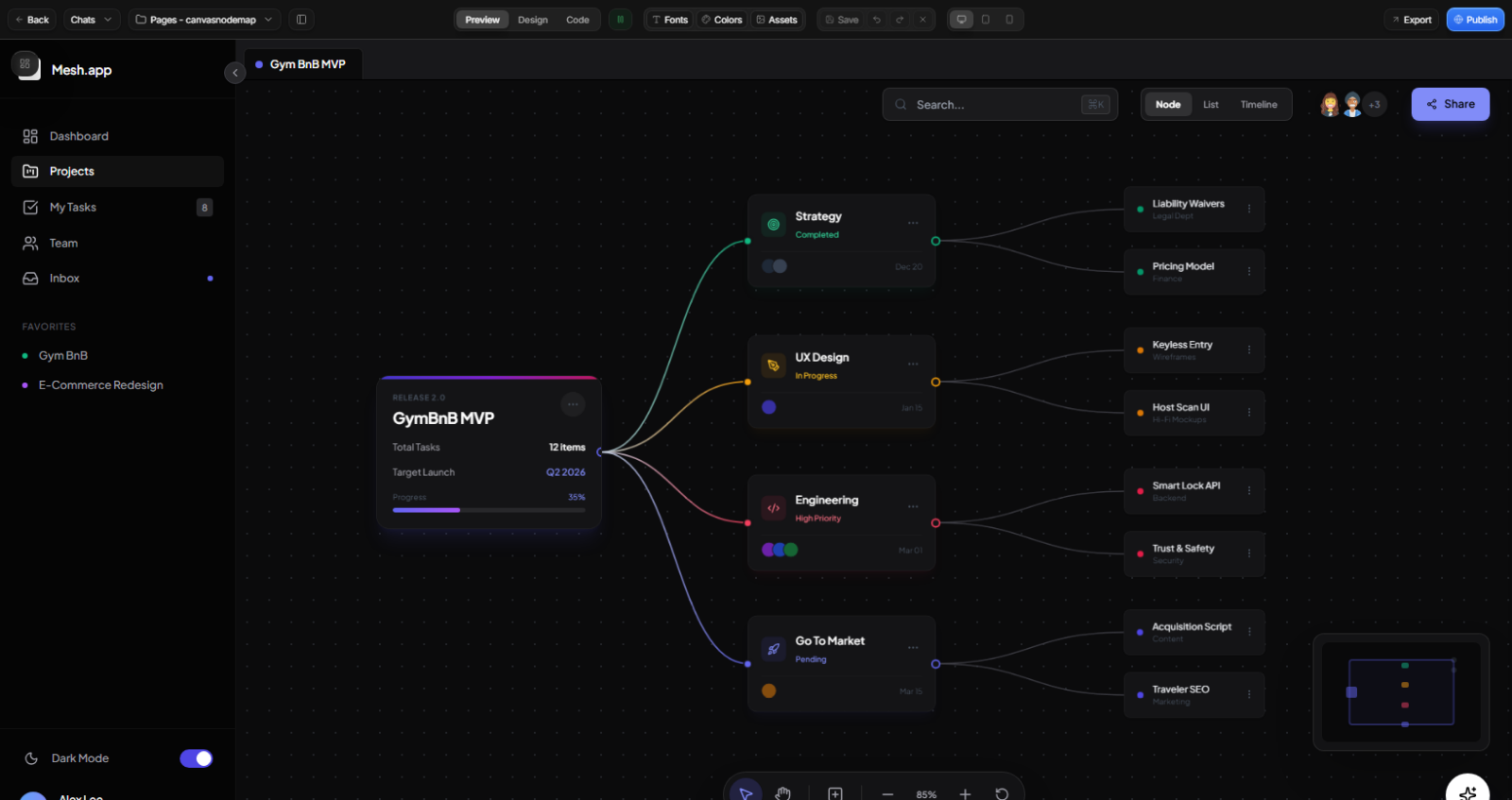
Task: Open the Assets panel button
Action: (777, 19)
